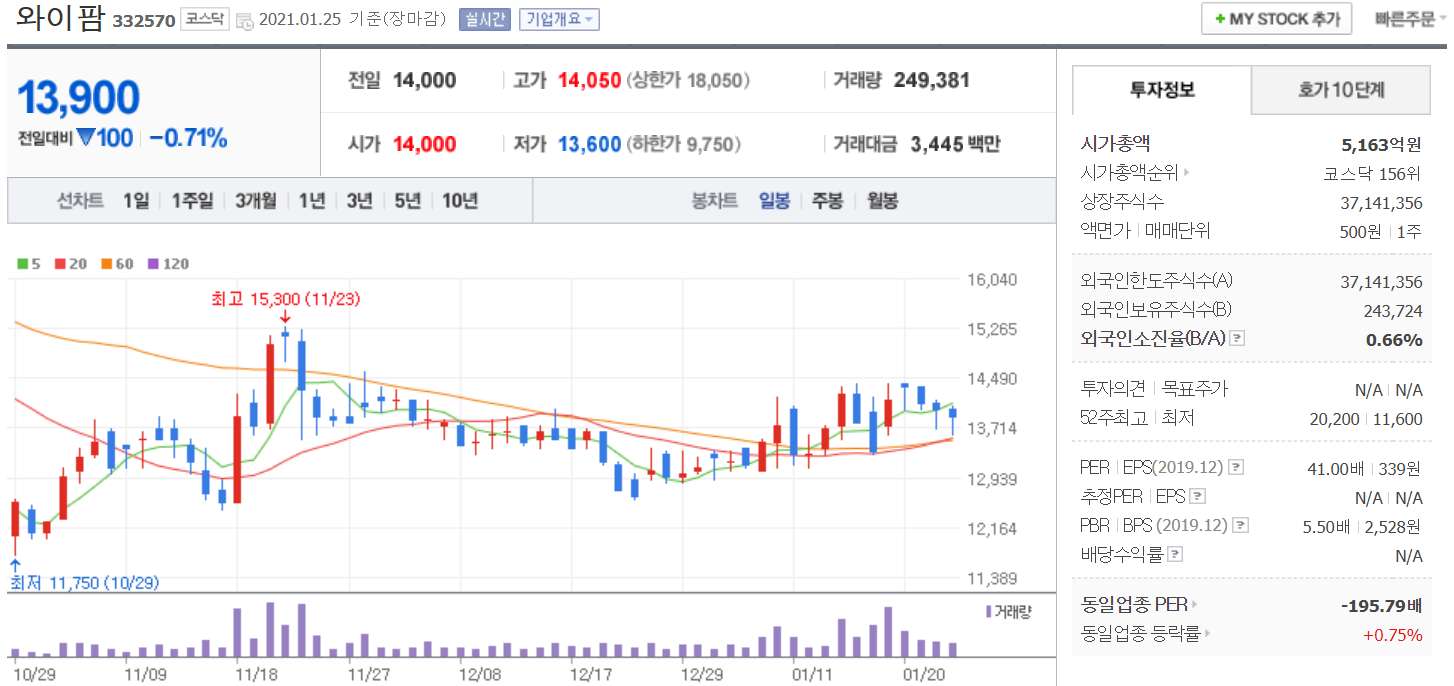Select the 투자정보 tab
The width and height of the screenshot is (1454, 686).
[1161, 90]
